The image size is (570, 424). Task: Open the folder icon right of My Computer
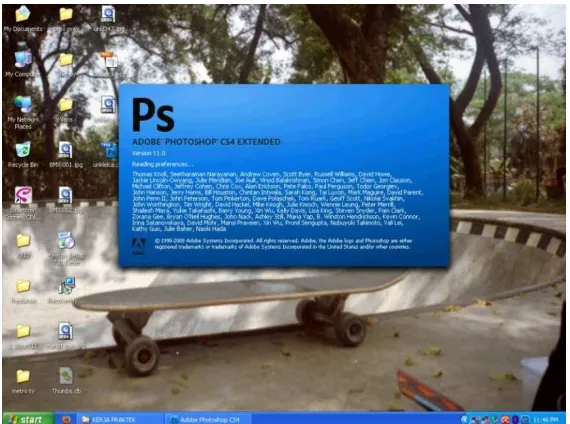[x=66, y=64]
